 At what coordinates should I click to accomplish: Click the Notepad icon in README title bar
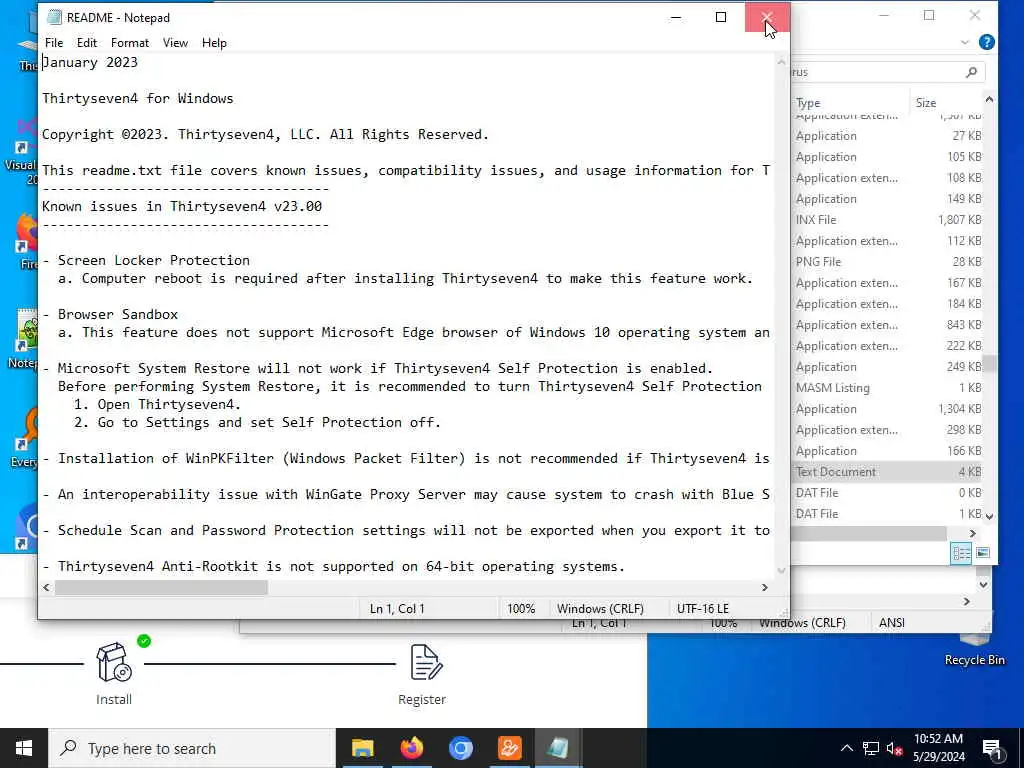pyautogui.click(x=54, y=18)
